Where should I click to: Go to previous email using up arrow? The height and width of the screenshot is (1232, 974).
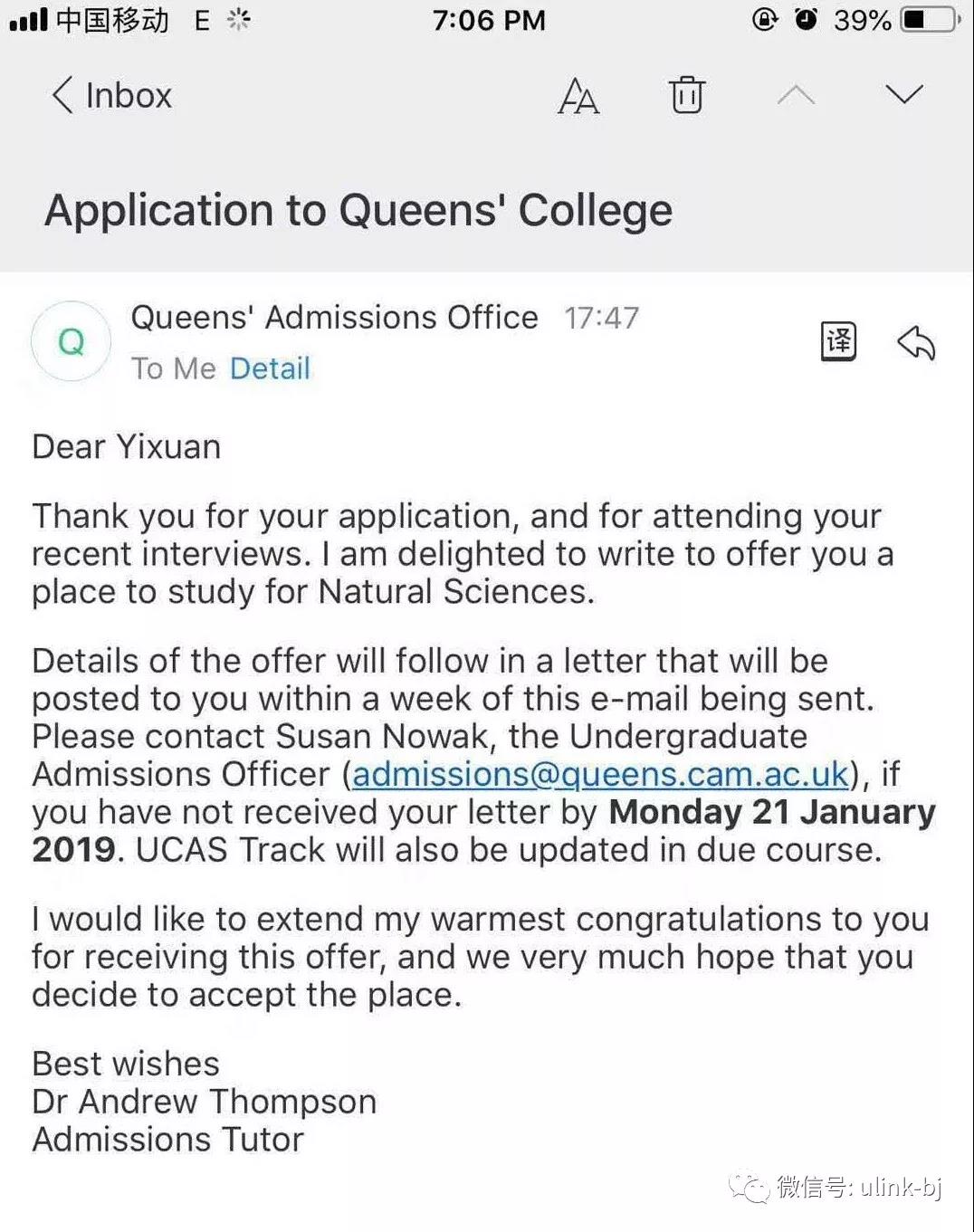(796, 95)
